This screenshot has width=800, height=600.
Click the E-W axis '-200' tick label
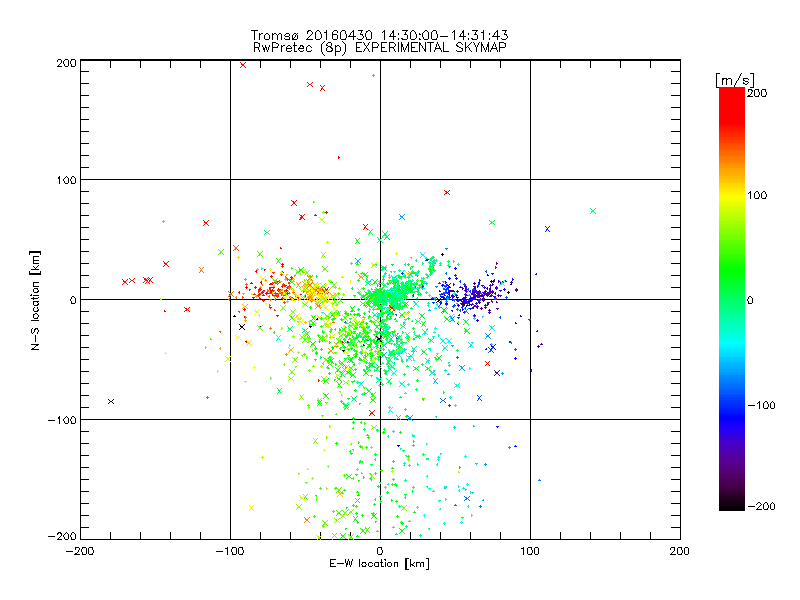(80, 551)
